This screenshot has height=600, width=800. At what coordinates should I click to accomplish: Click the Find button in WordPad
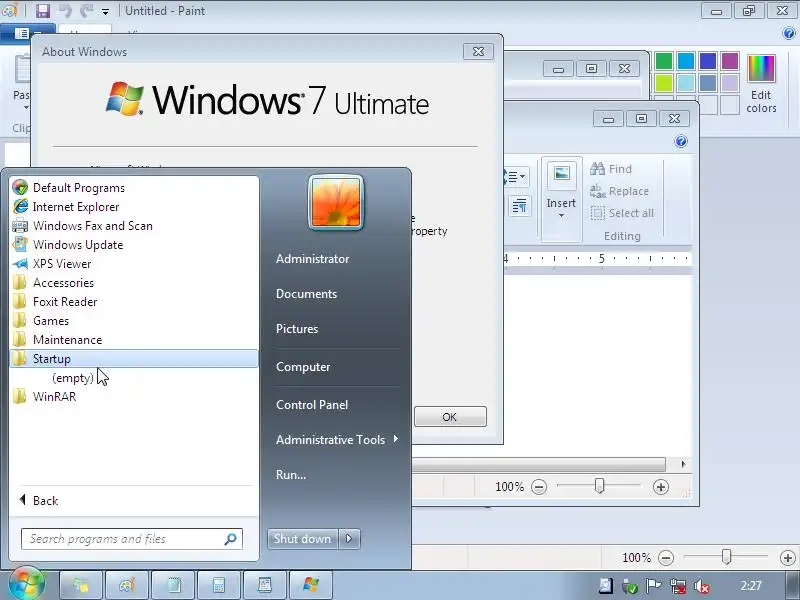coord(611,169)
